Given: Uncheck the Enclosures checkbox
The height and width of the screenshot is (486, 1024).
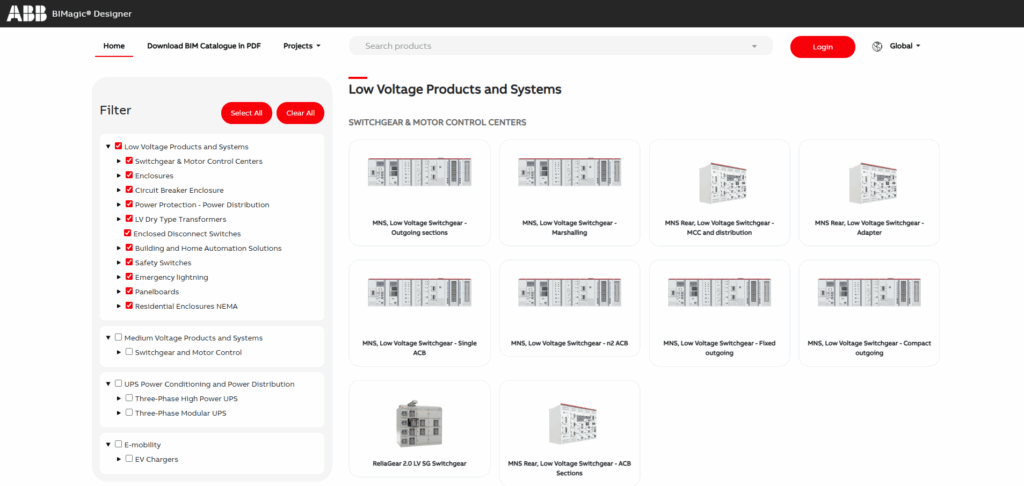Looking at the screenshot, I should click(129, 176).
